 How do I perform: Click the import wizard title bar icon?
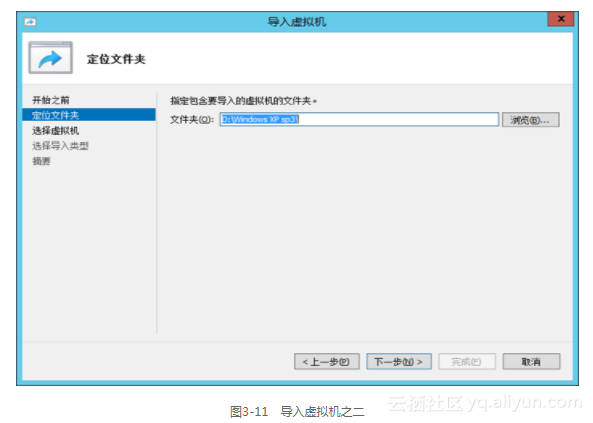point(30,22)
